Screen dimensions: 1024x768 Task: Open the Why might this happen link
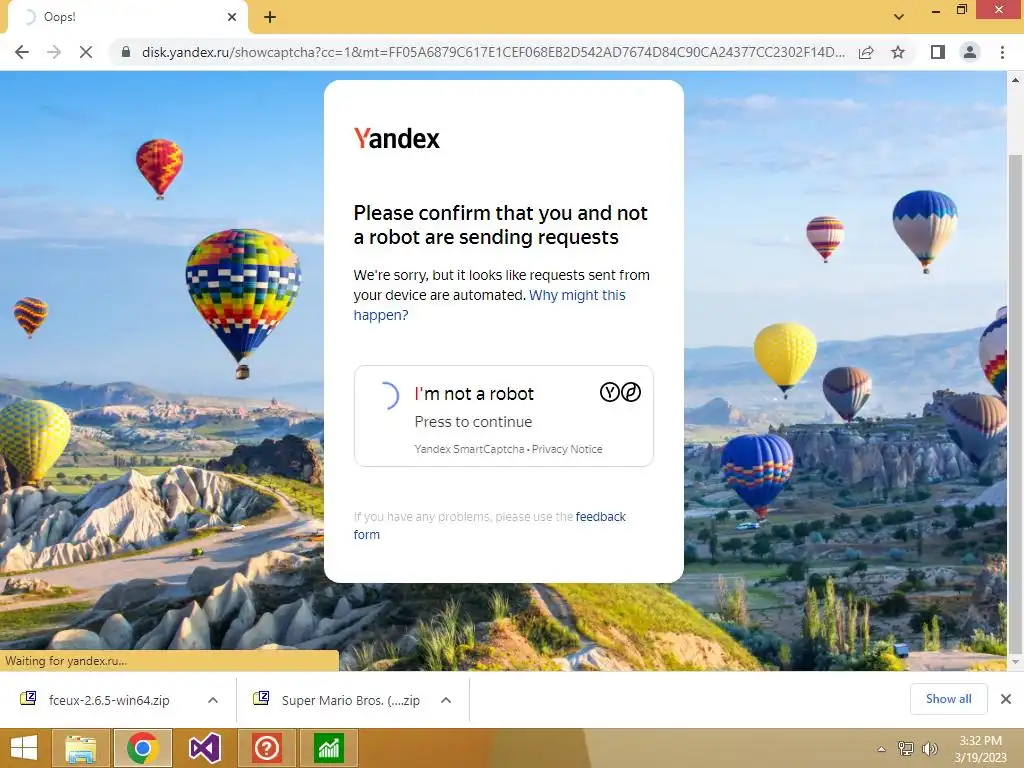[x=489, y=305]
